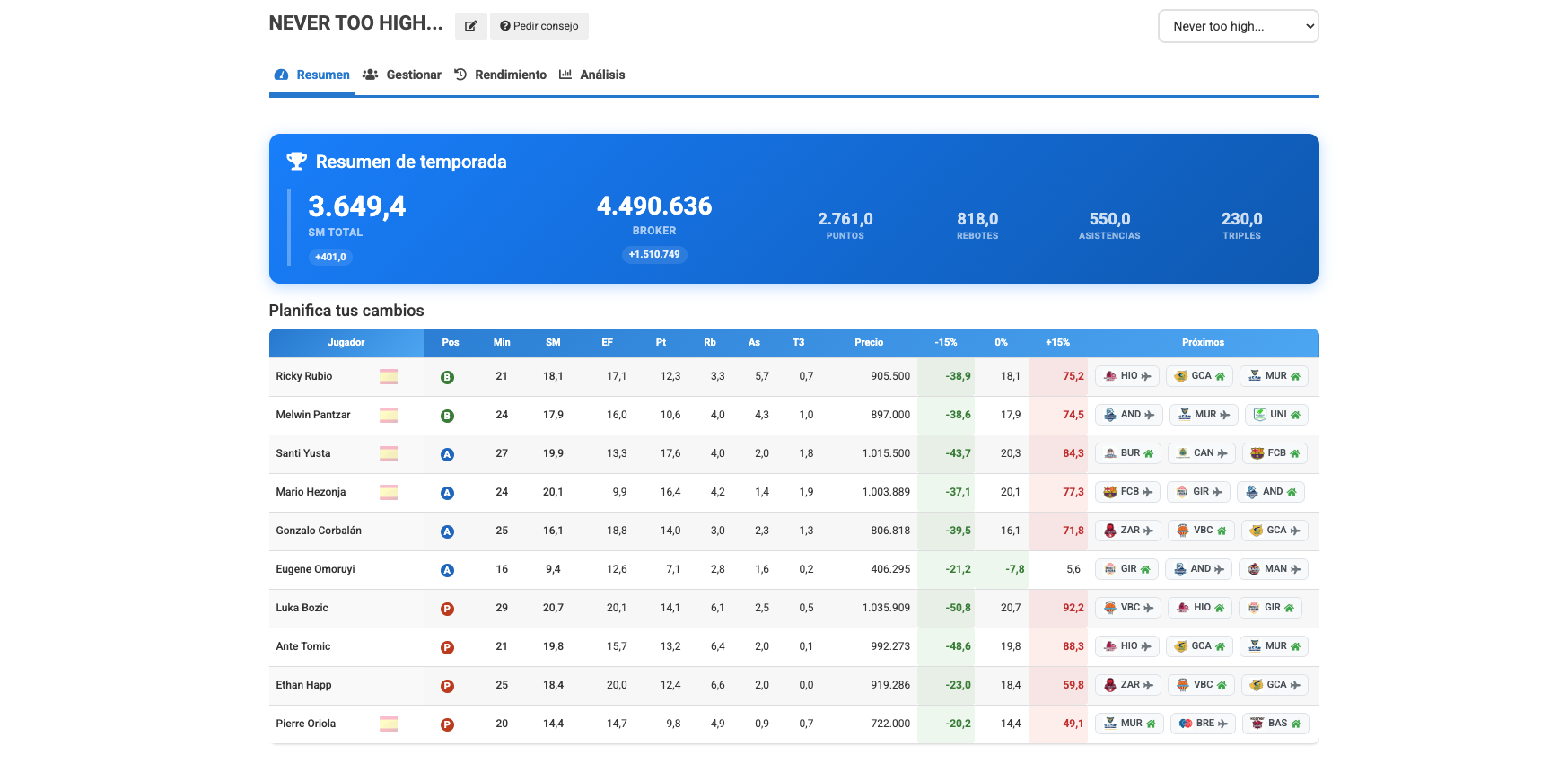
Task: Click Santi Yusta's blue position A badge
Action: tap(447, 454)
